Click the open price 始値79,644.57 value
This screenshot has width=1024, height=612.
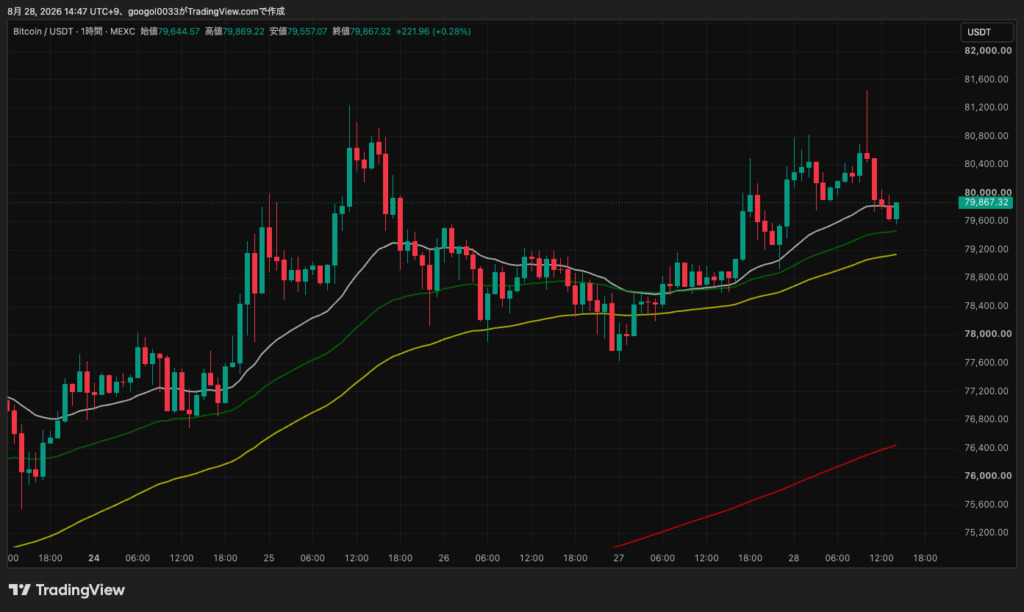pyautogui.click(x=170, y=31)
